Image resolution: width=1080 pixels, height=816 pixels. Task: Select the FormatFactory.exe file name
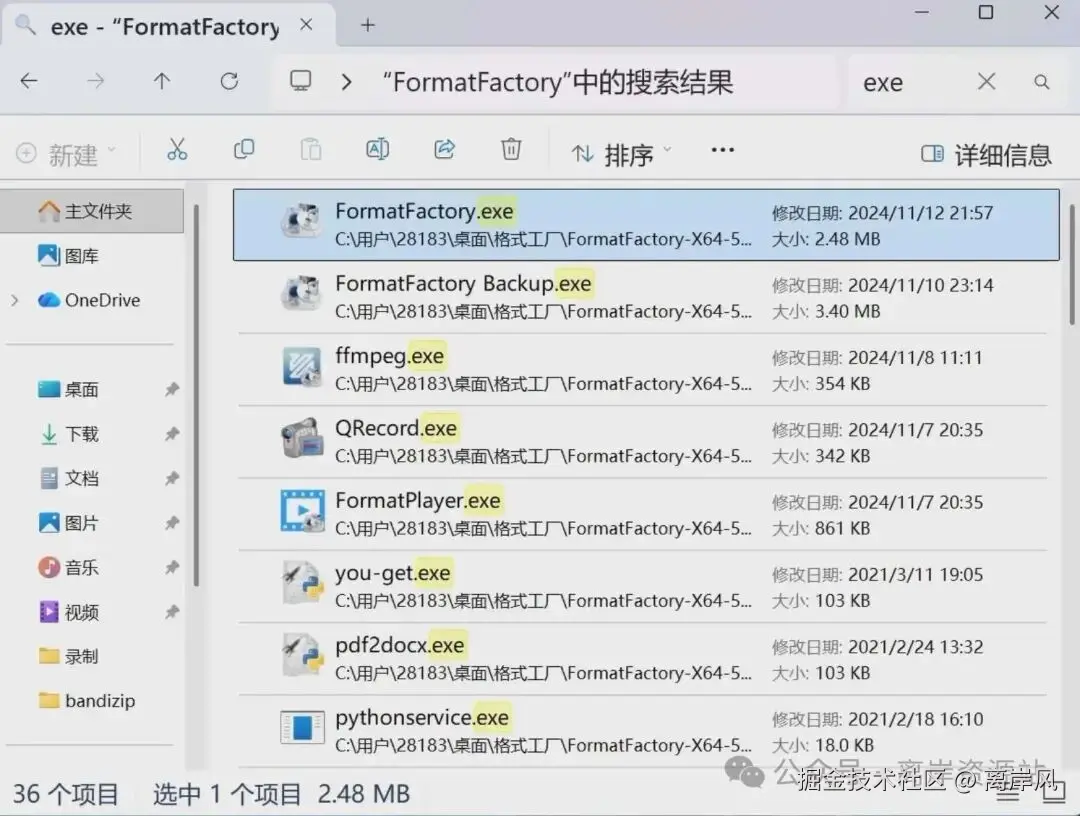[x=424, y=211]
